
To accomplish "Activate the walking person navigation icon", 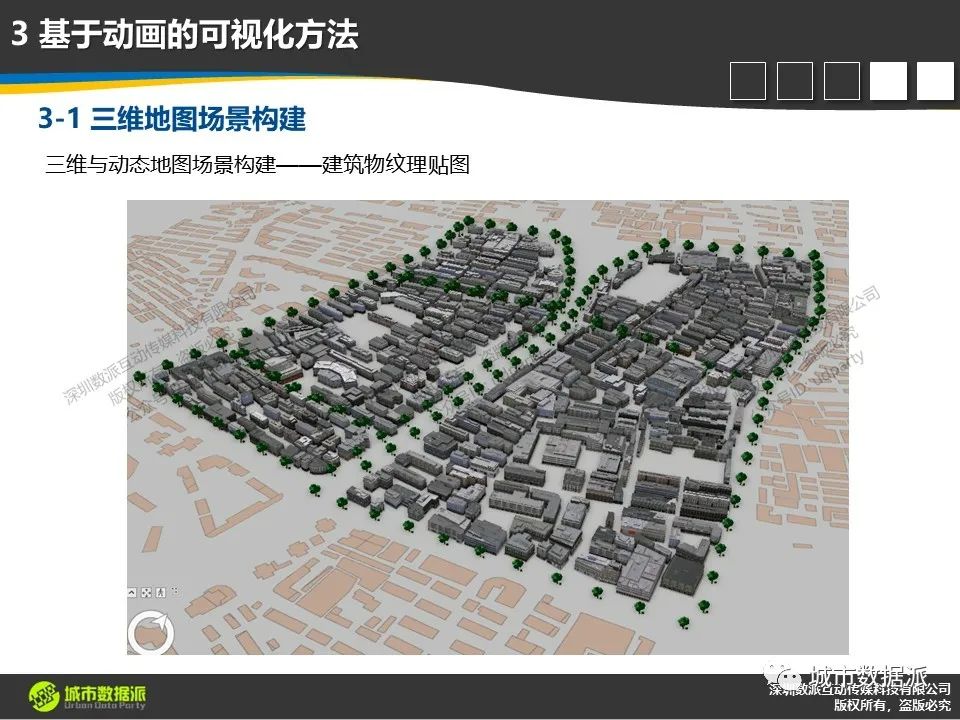I will point(161,592).
